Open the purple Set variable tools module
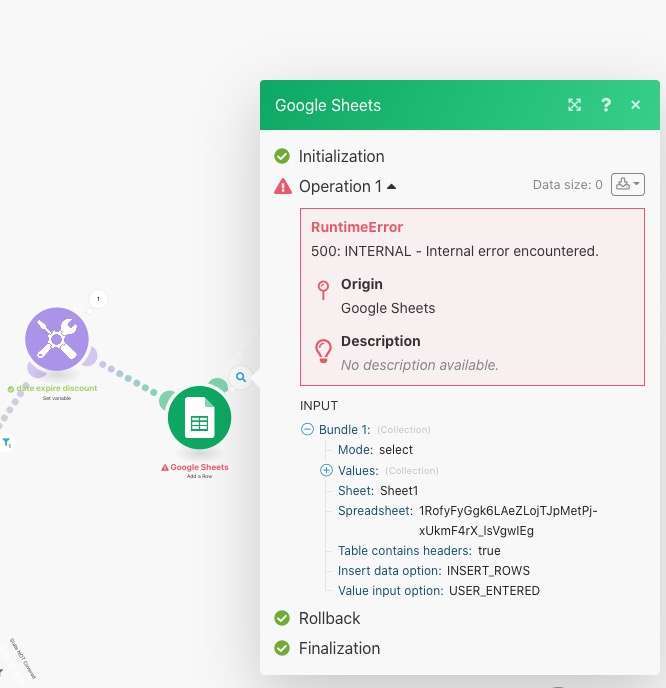Image resolution: width=666 pixels, height=688 pixels. (57, 339)
